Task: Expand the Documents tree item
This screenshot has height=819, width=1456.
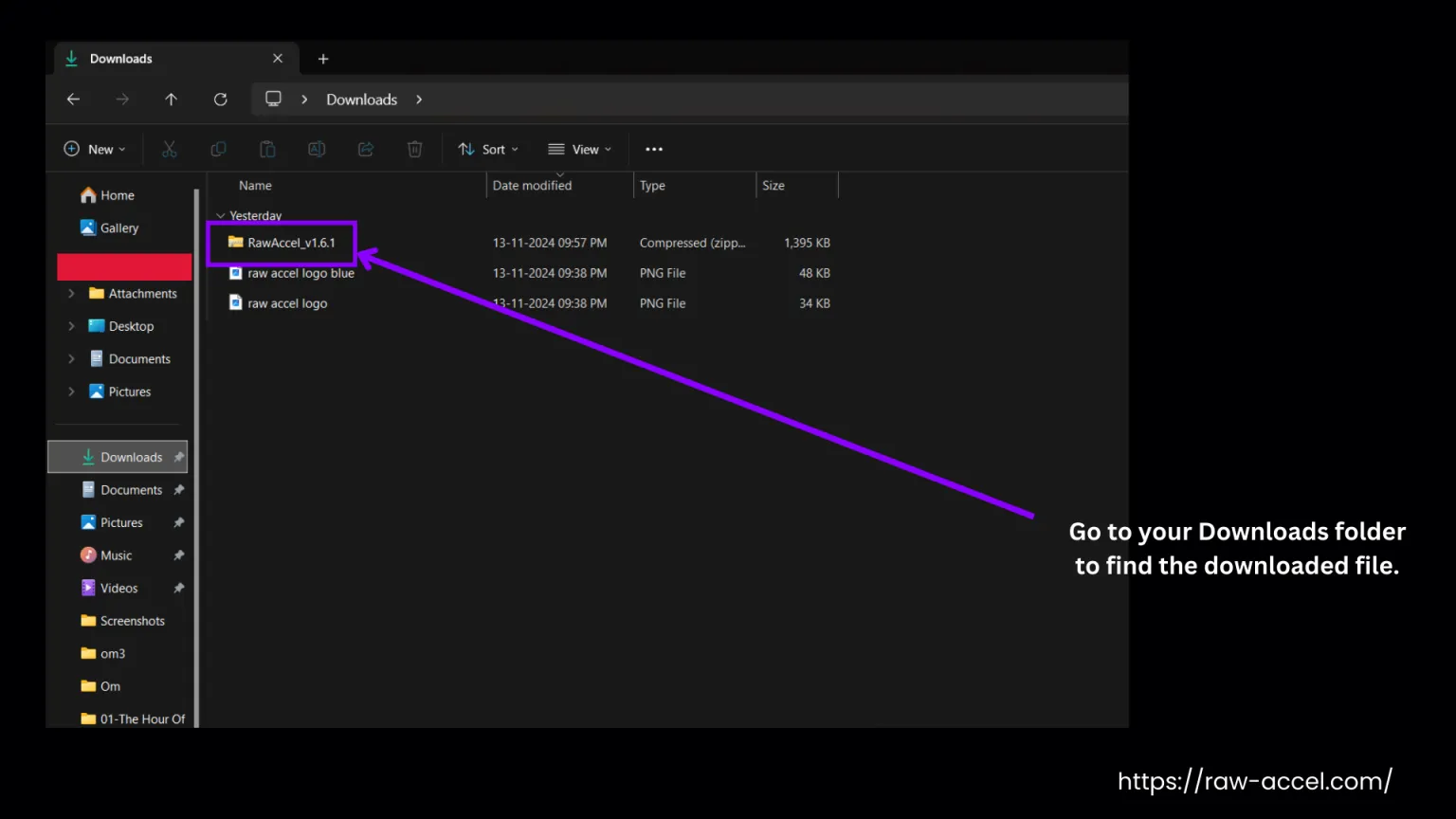Action: [x=71, y=358]
